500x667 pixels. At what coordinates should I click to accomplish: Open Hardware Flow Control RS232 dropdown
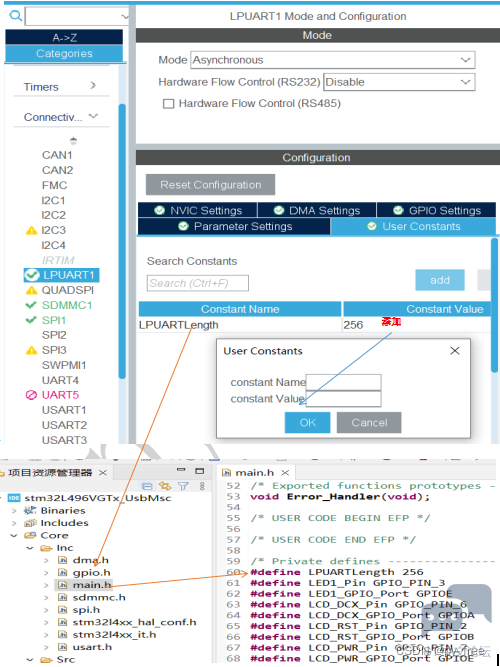(399, 82)
